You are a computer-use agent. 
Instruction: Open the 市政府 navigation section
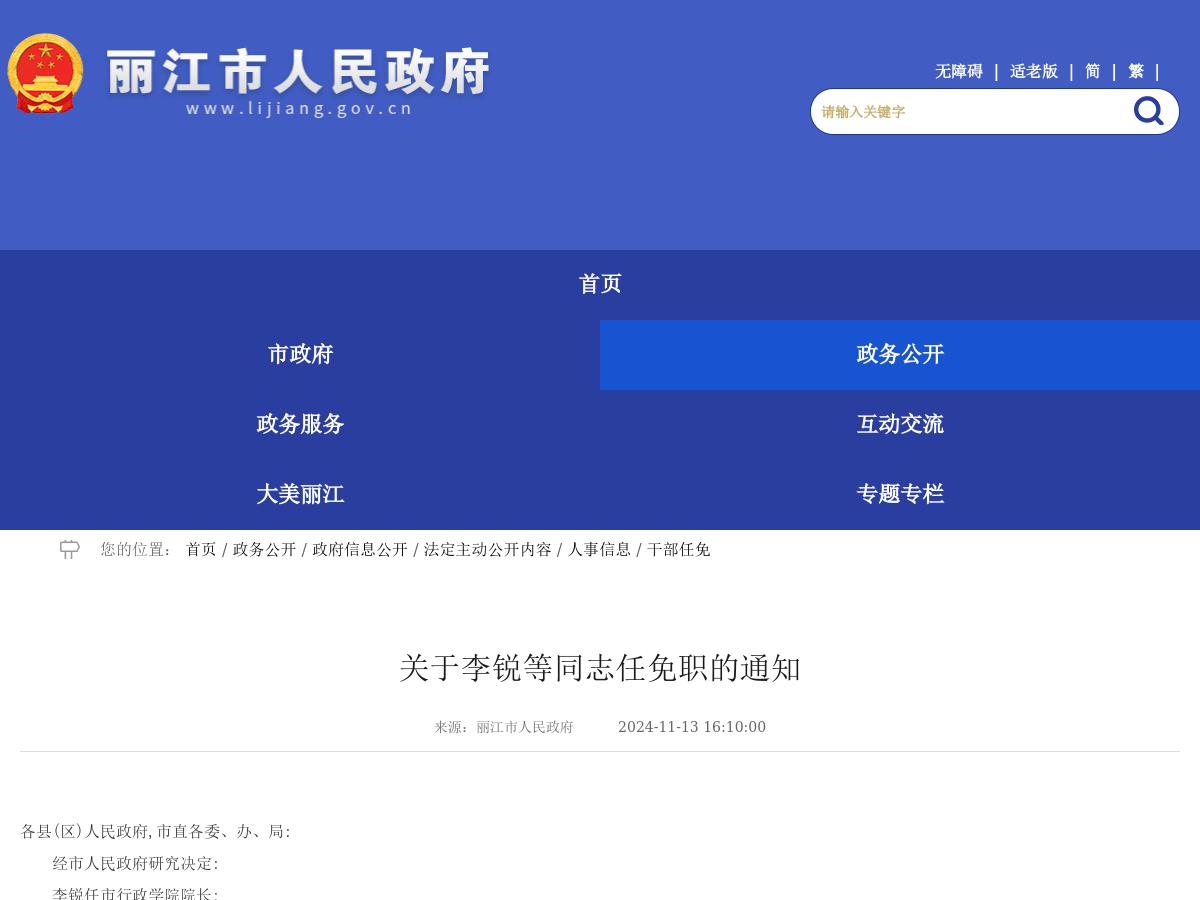299,354
